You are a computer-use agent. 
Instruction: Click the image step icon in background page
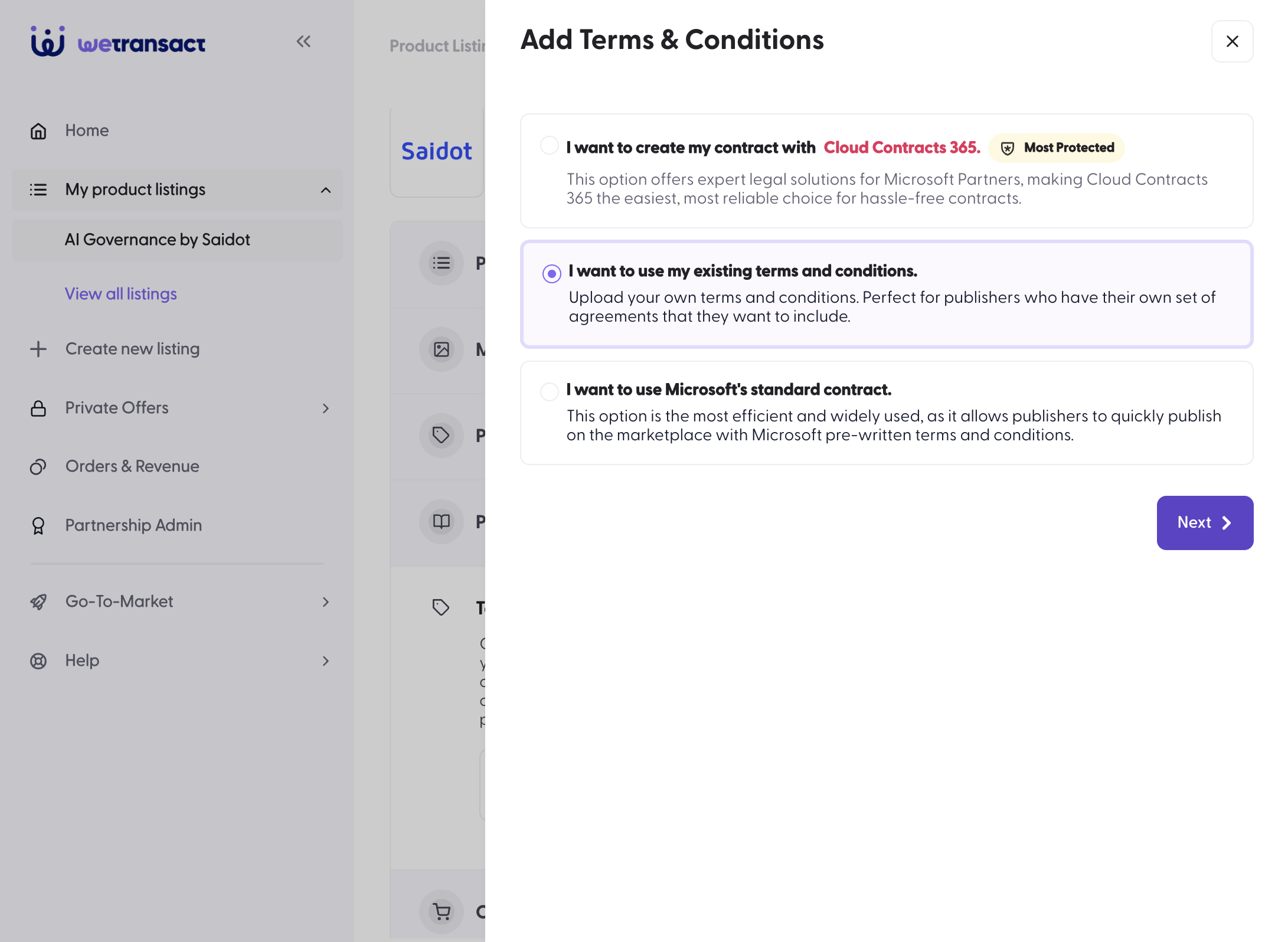point(442,349)
